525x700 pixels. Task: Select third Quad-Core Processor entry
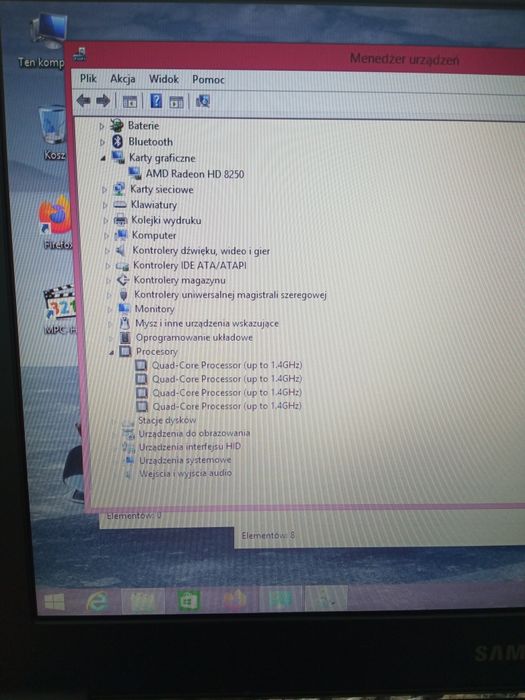click(x=227, y=392)
